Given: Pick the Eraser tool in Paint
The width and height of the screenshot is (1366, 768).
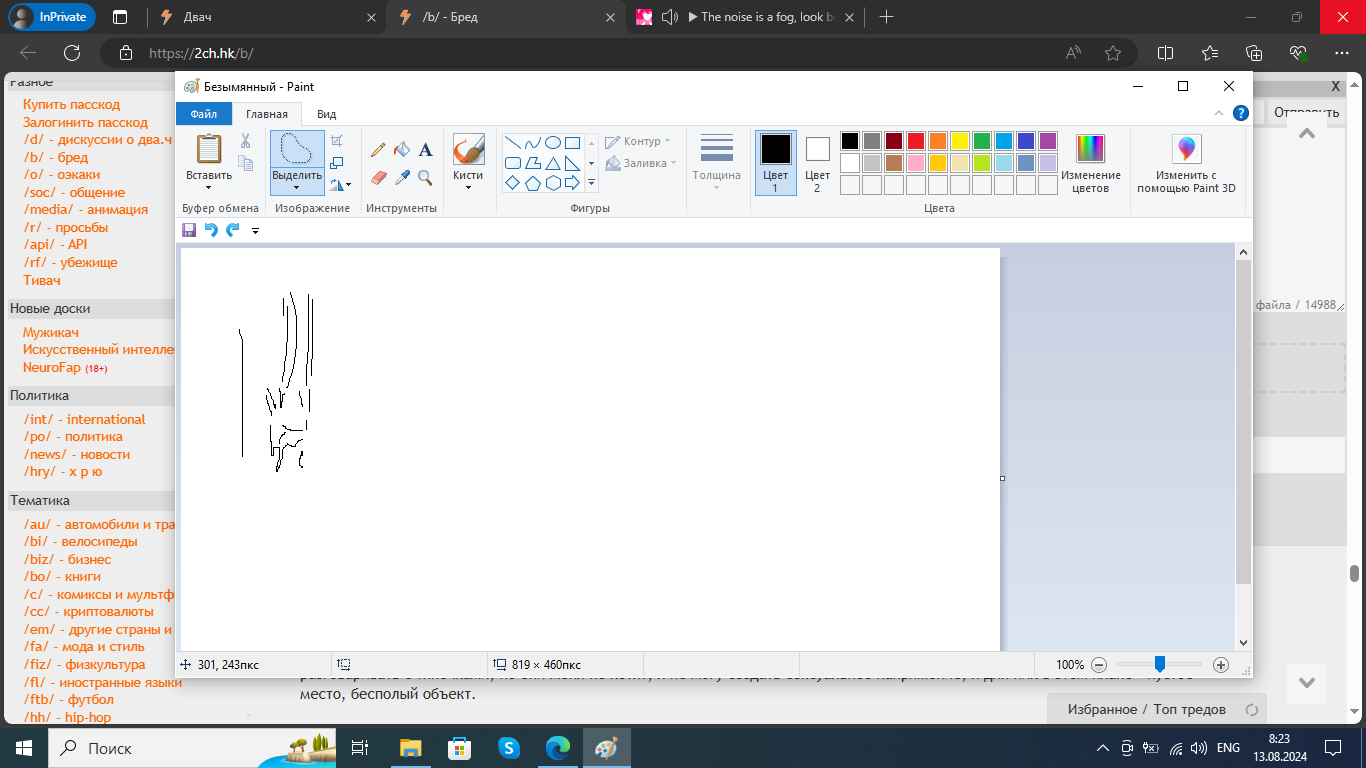Looking at the screenshot, I should click(378, 177).
